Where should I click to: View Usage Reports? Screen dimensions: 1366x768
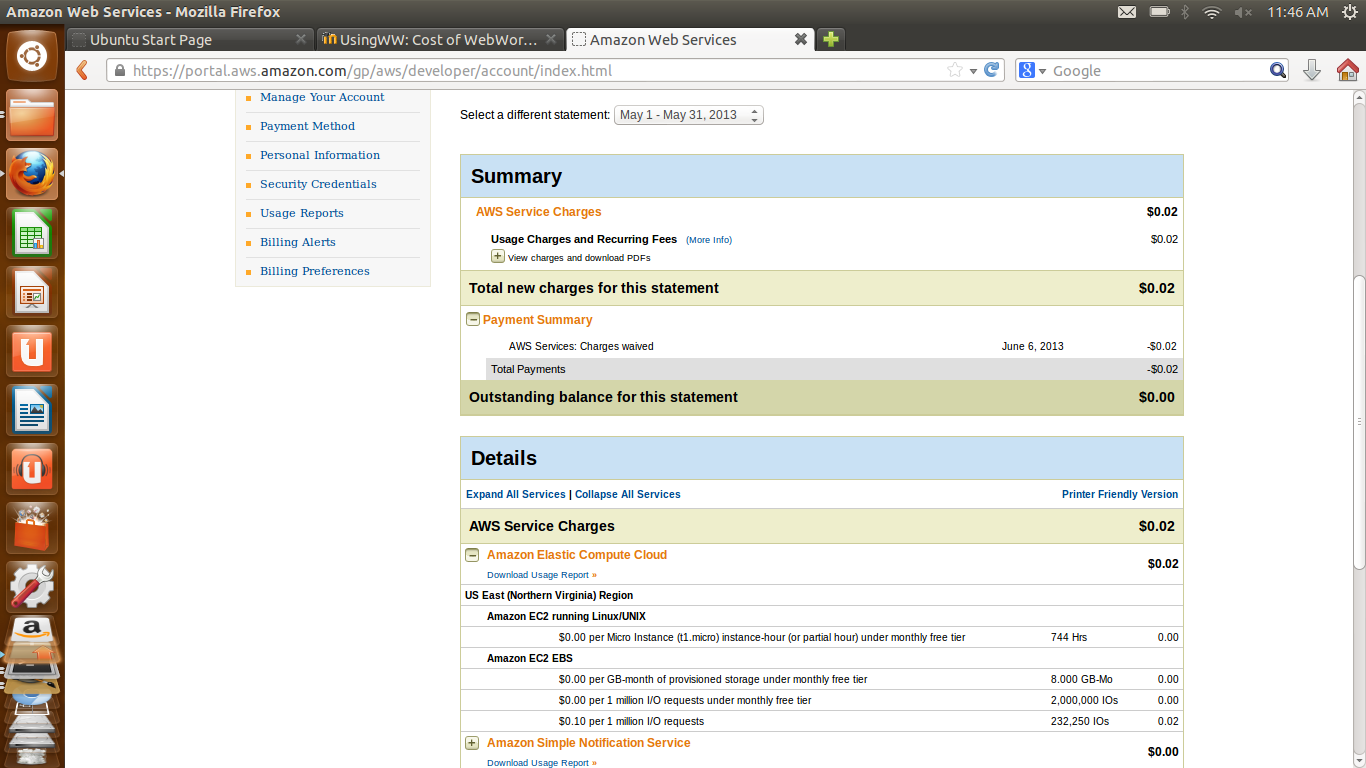302,213
